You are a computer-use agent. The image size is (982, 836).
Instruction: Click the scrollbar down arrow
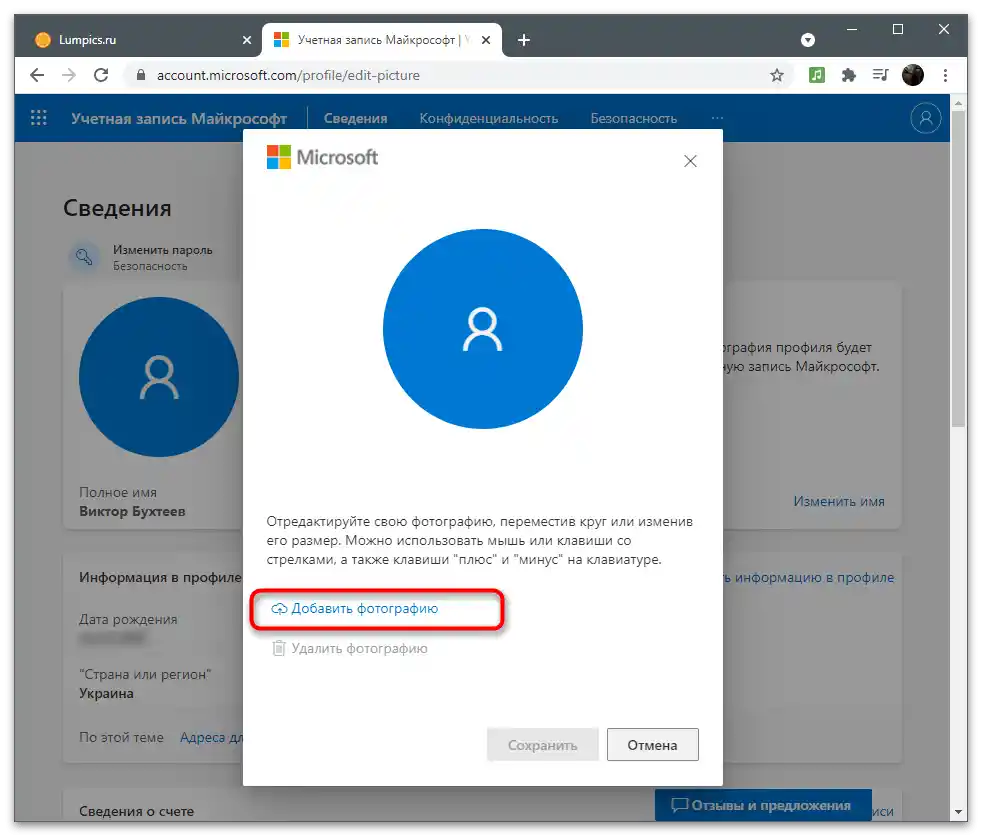pos(958,812)
